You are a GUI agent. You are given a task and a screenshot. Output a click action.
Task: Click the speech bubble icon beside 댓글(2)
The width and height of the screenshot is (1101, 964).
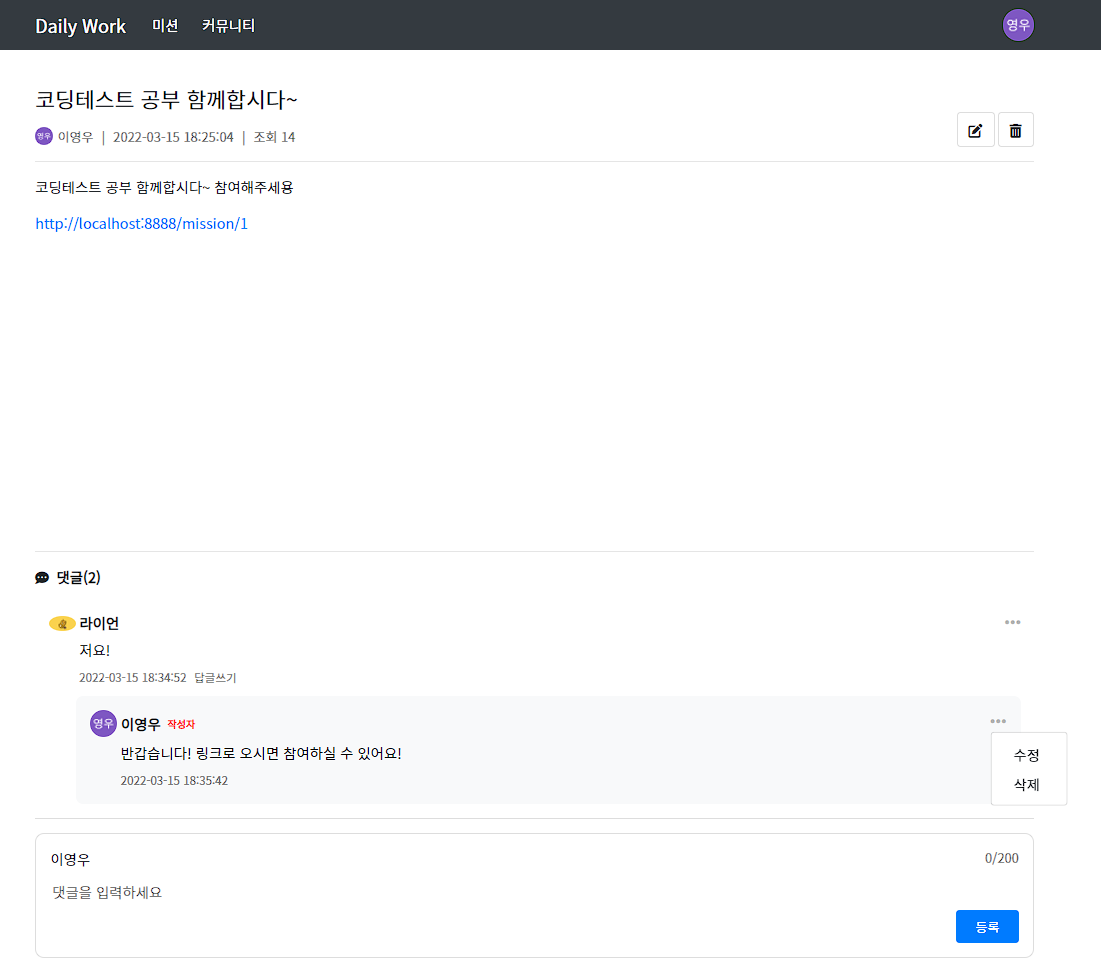[x=42, y=578]
